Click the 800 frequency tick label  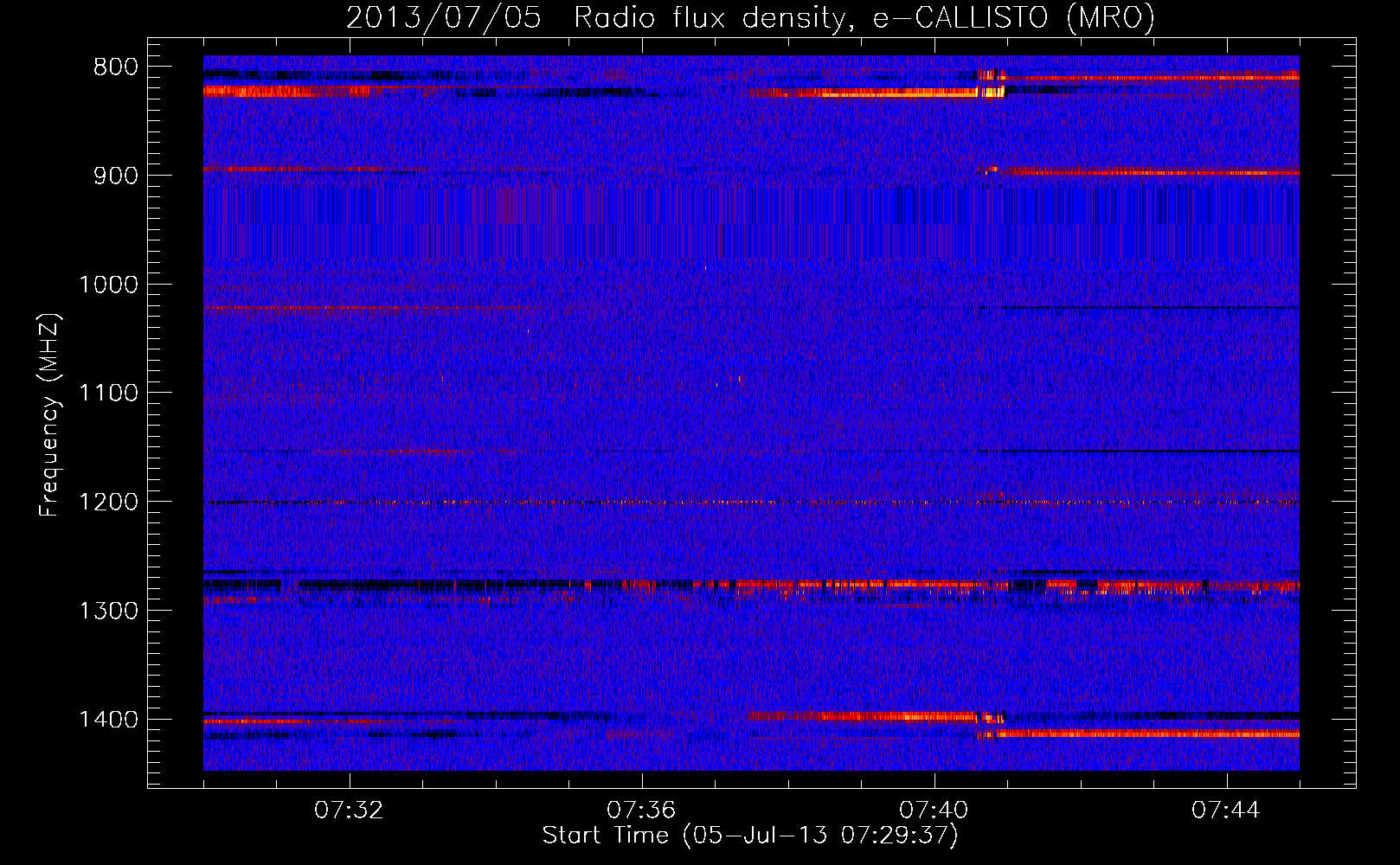click(115, 67)
